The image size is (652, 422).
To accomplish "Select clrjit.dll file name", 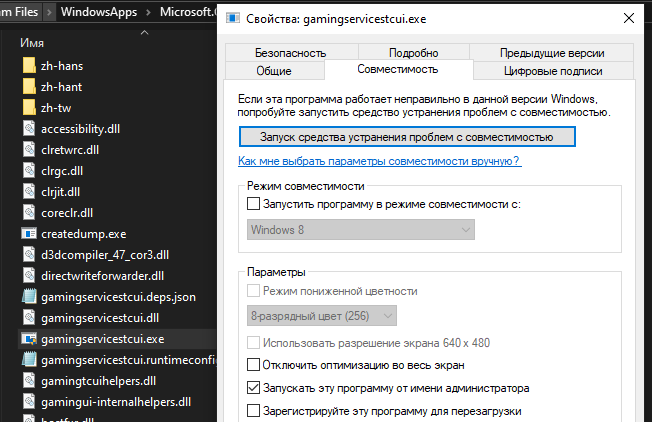I will click(x=61, y=192).
